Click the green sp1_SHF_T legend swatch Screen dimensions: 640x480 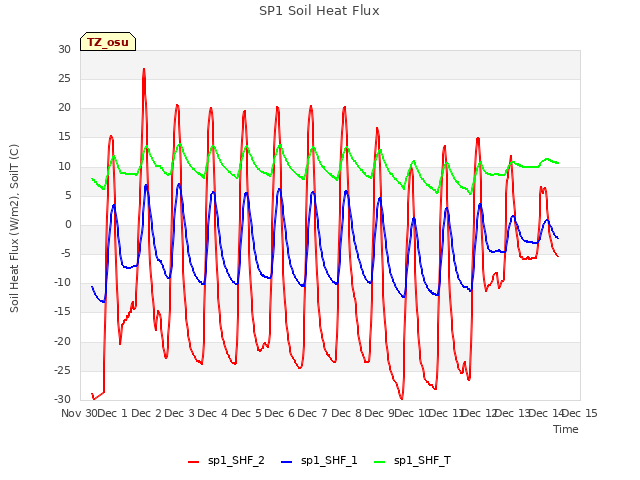coord(380,462)
